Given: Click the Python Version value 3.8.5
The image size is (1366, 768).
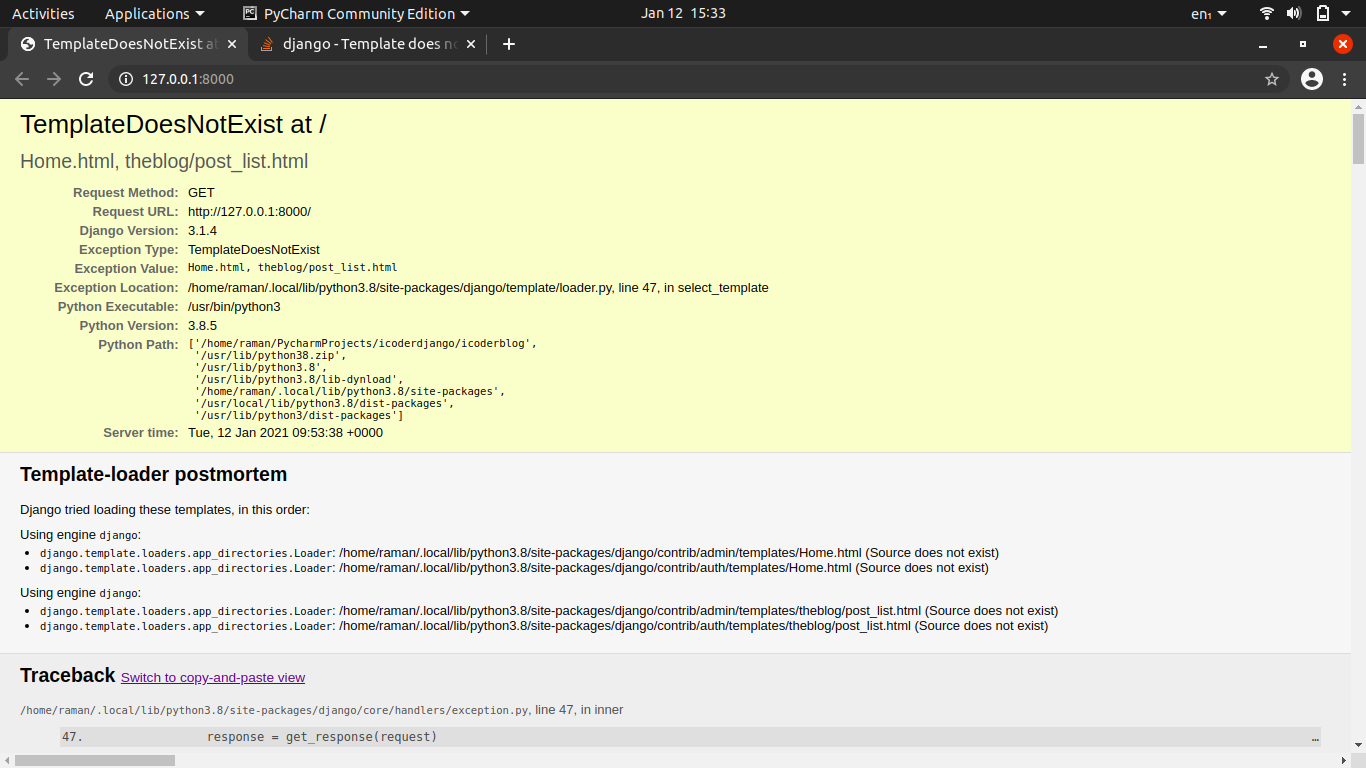Looking at the screenshot, I should [202, 325].
